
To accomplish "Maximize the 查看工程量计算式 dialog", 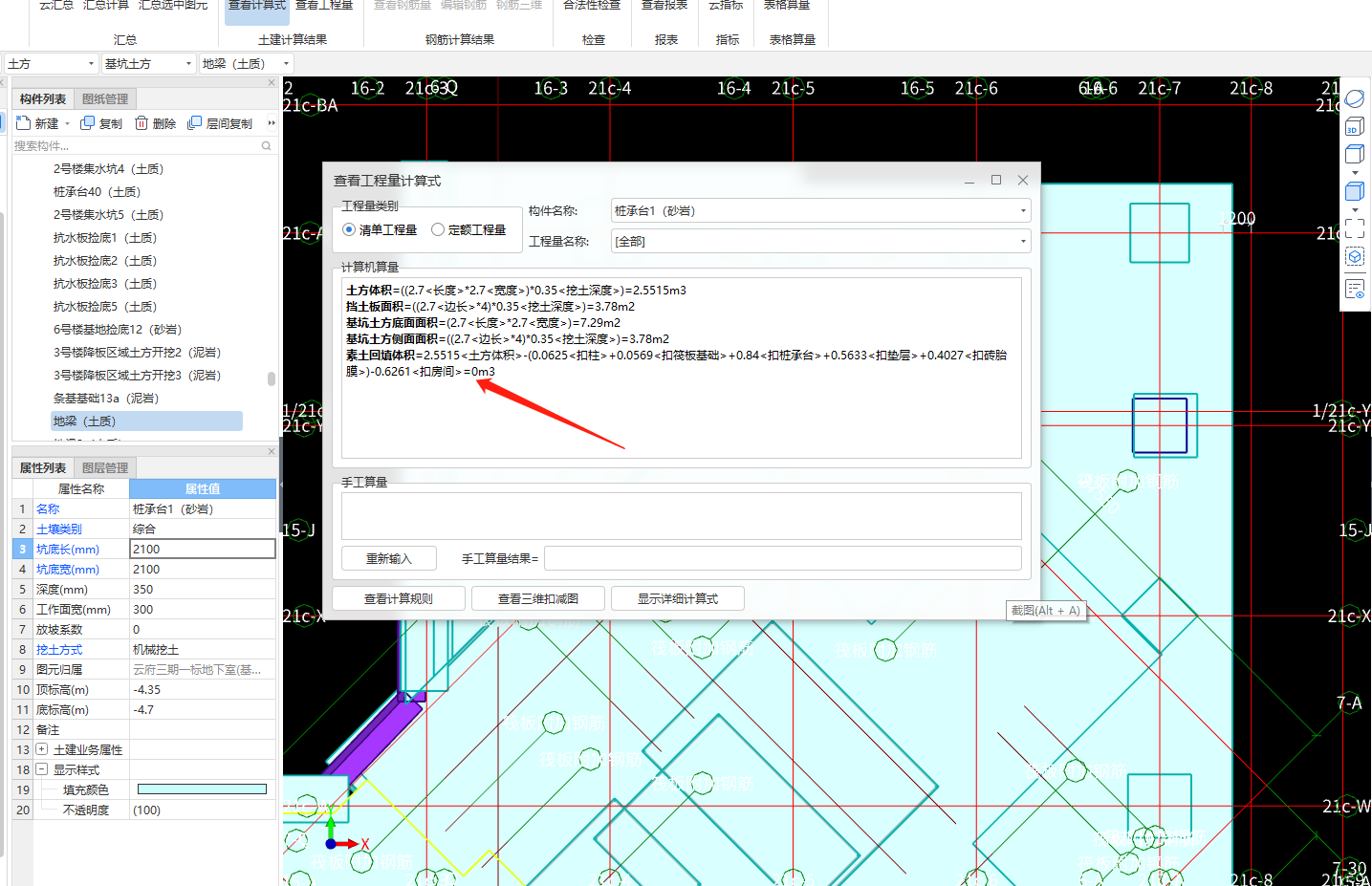I will [996, 180].
